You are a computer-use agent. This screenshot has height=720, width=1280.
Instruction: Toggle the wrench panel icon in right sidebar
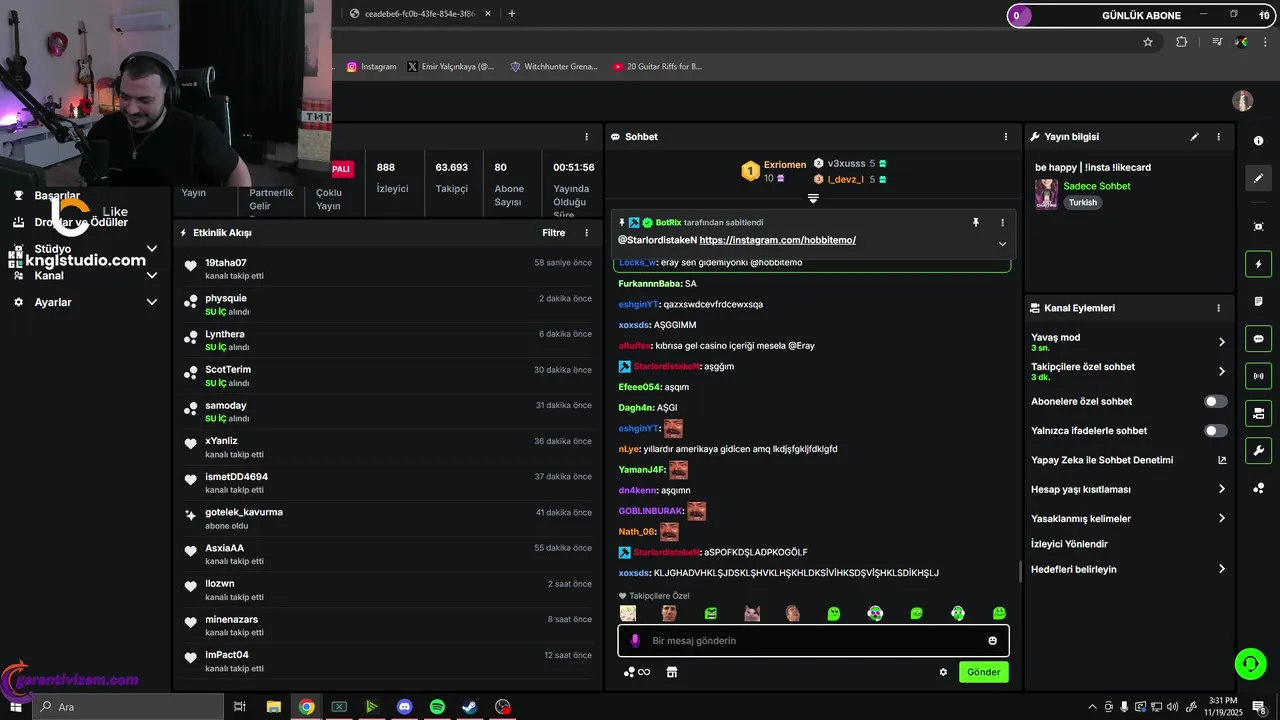tap(1258, 450)
